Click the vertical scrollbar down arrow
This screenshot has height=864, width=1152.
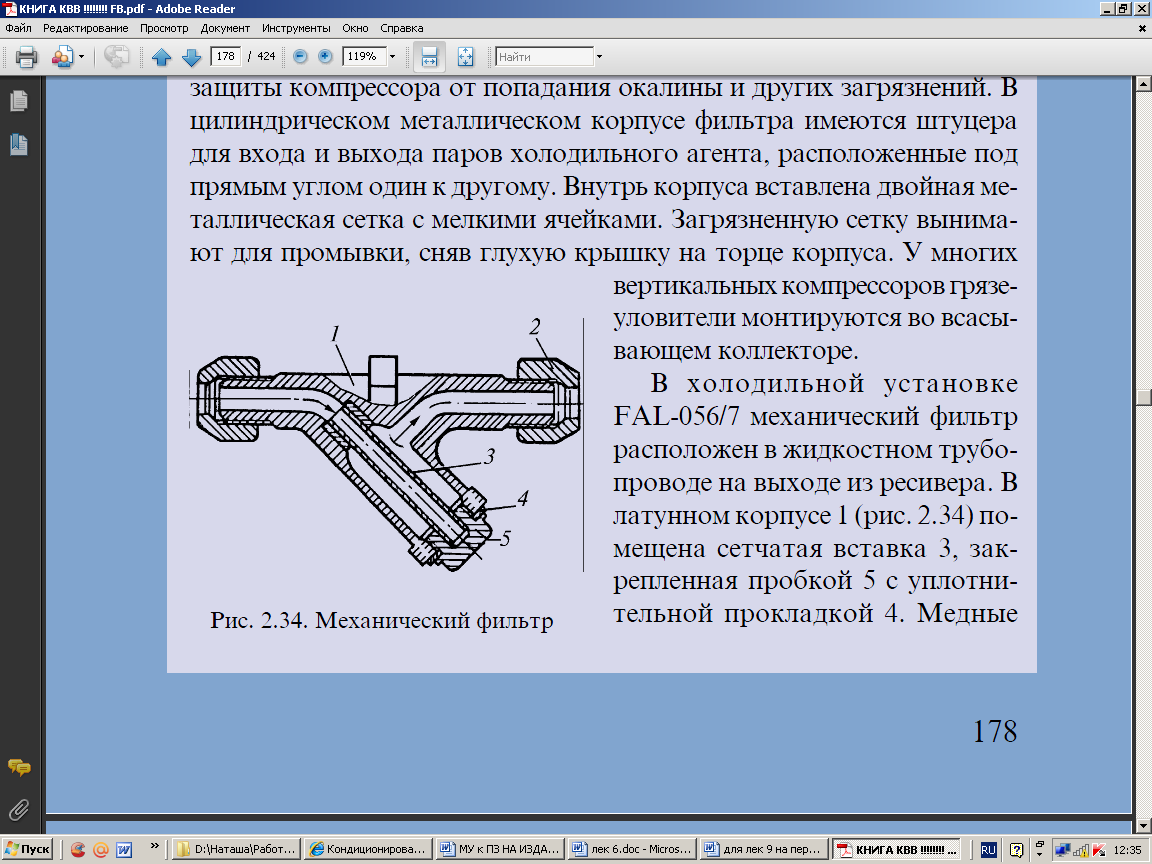[x=1143, y=826]
